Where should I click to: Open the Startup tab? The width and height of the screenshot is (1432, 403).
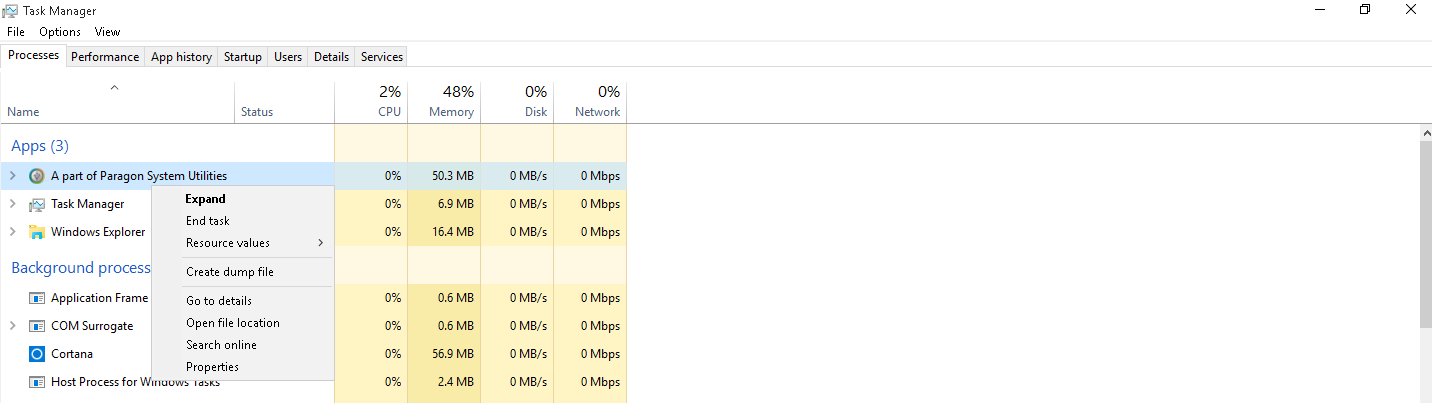pyautogui.click(x=243, y=57)
